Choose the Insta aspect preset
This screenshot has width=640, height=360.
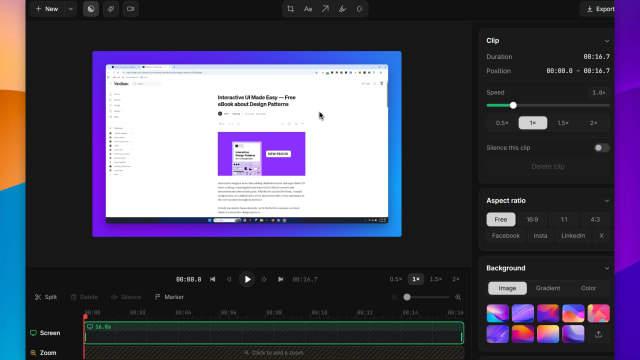coord(540,236)
